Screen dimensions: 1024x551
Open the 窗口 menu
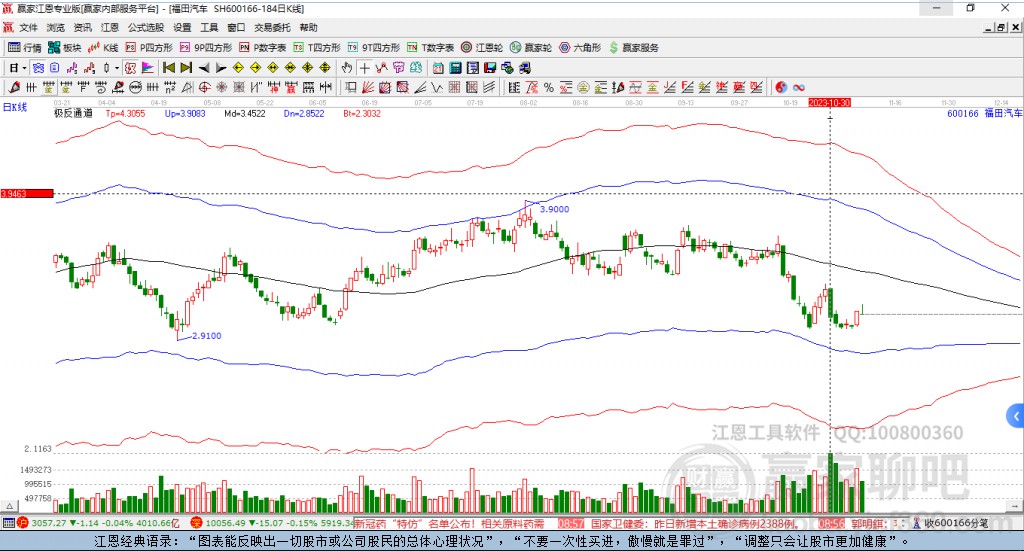[236, 27]
